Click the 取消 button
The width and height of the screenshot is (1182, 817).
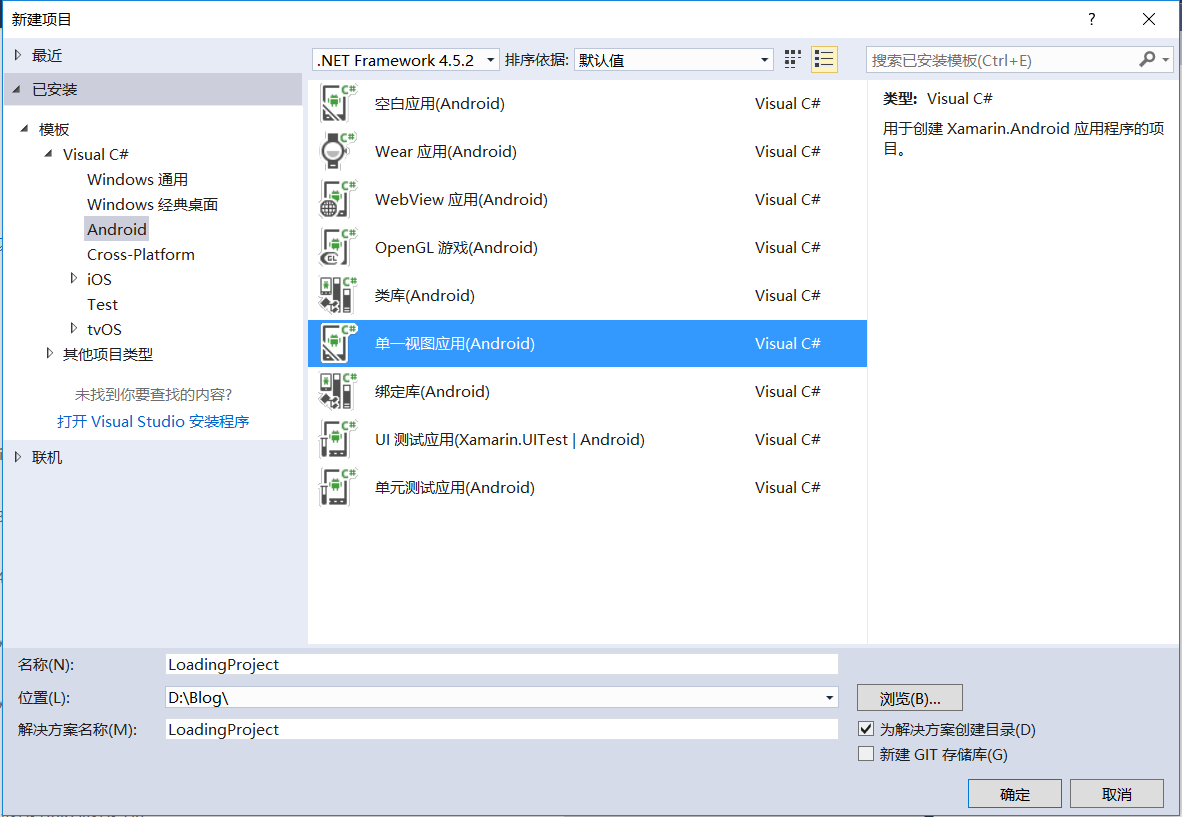[x=1116, y=794]
